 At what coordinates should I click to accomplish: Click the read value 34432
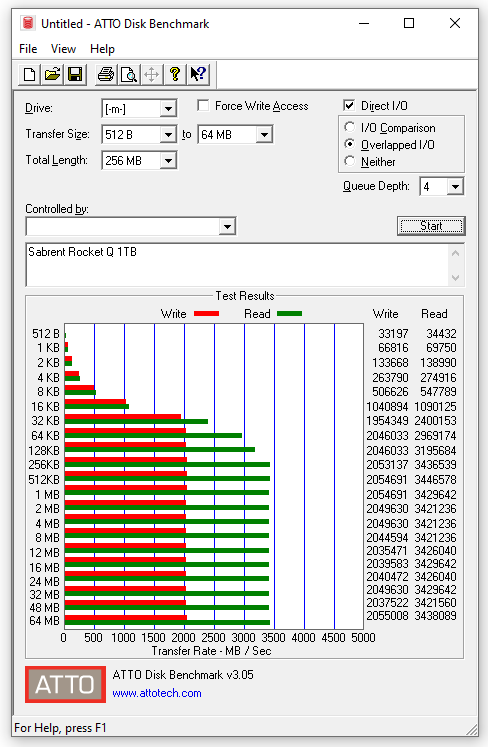point(441,333)
